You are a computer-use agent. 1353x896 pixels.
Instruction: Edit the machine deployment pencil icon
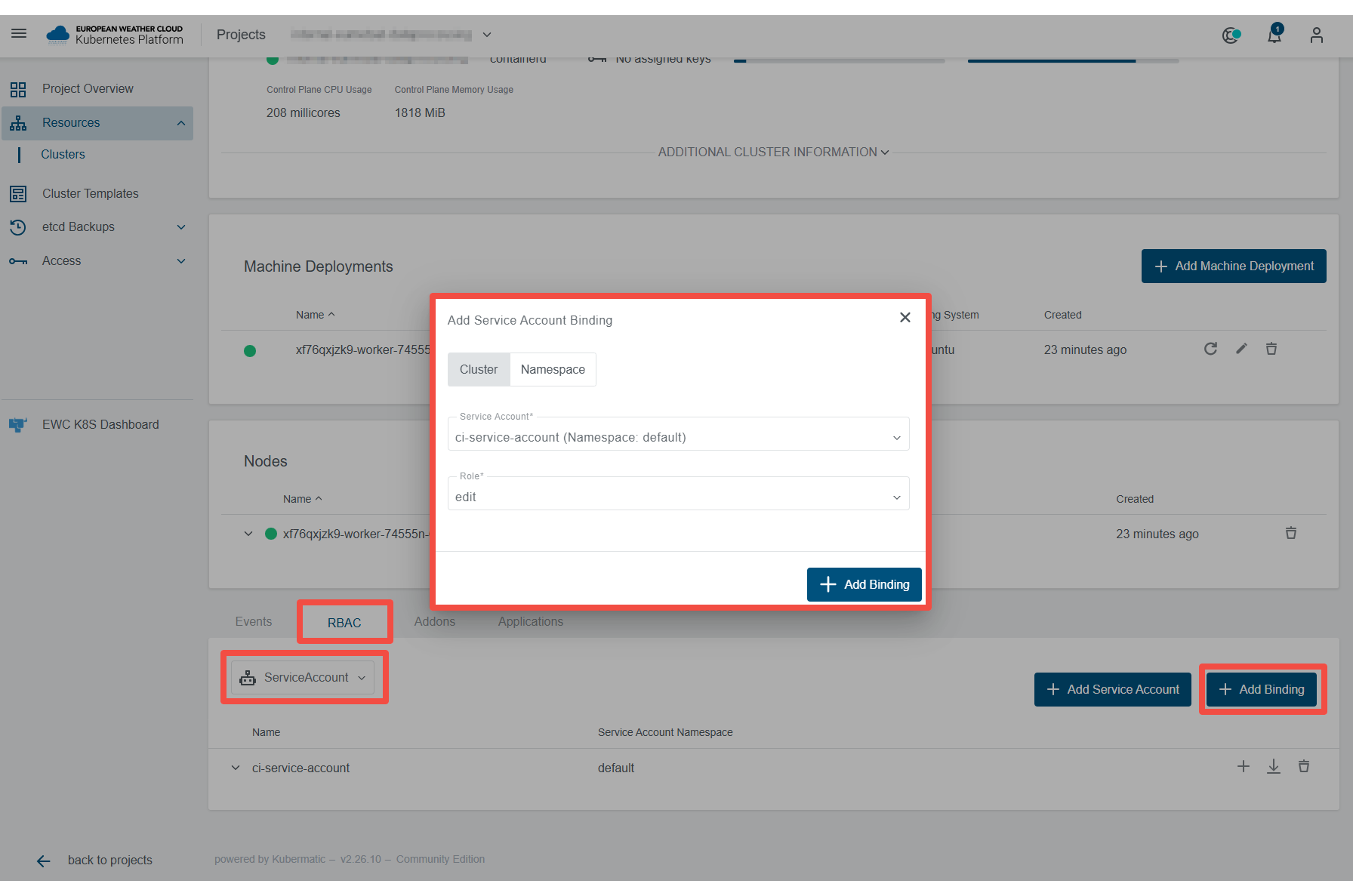pos(1241,349)
